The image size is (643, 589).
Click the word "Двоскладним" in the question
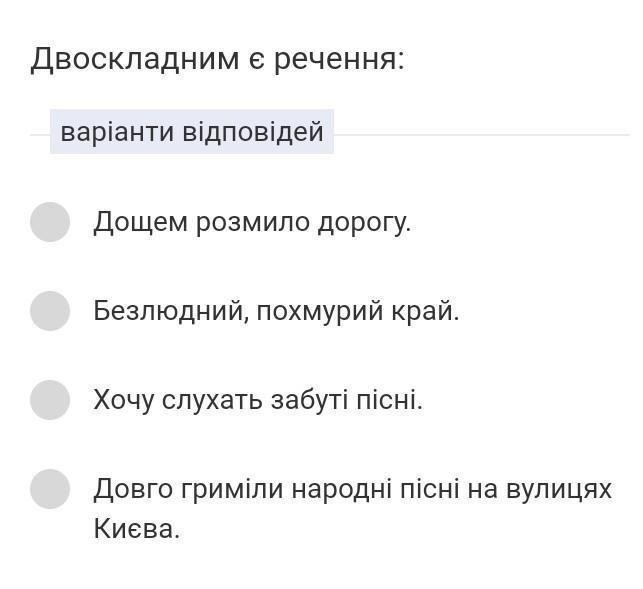coord(135,59)
